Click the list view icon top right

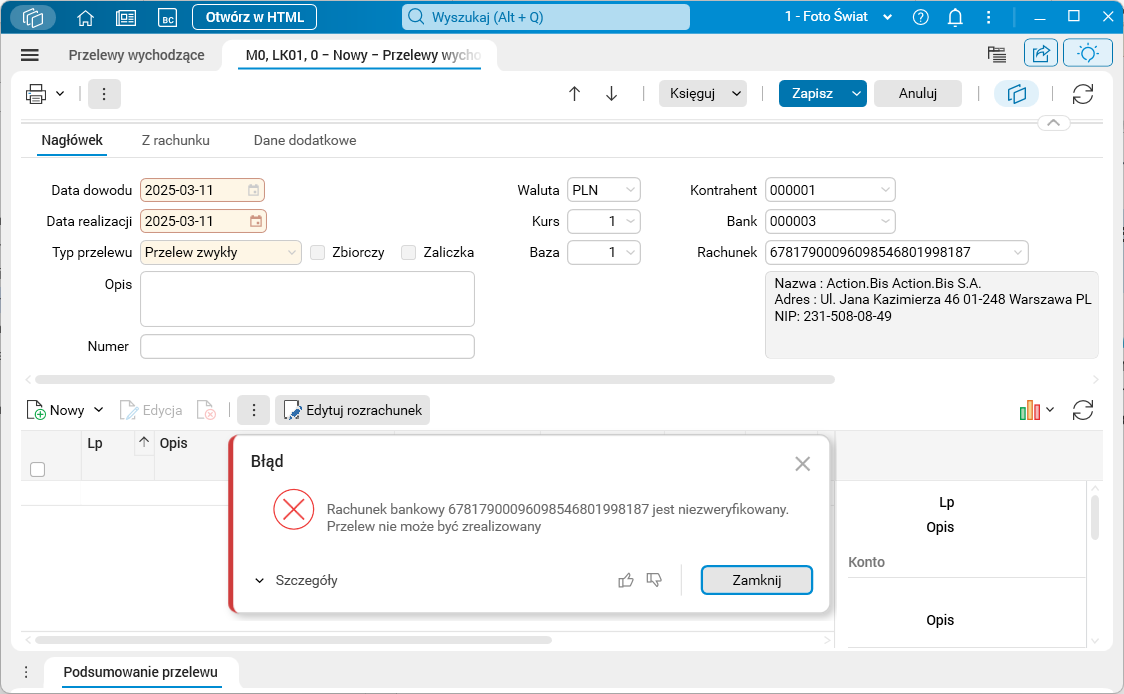996,54
